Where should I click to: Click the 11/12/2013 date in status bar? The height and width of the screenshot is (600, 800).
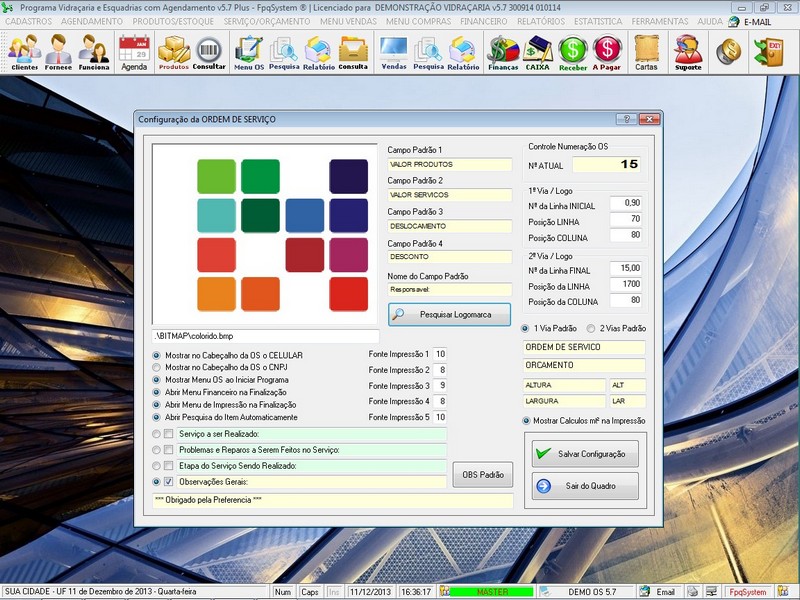370,592
